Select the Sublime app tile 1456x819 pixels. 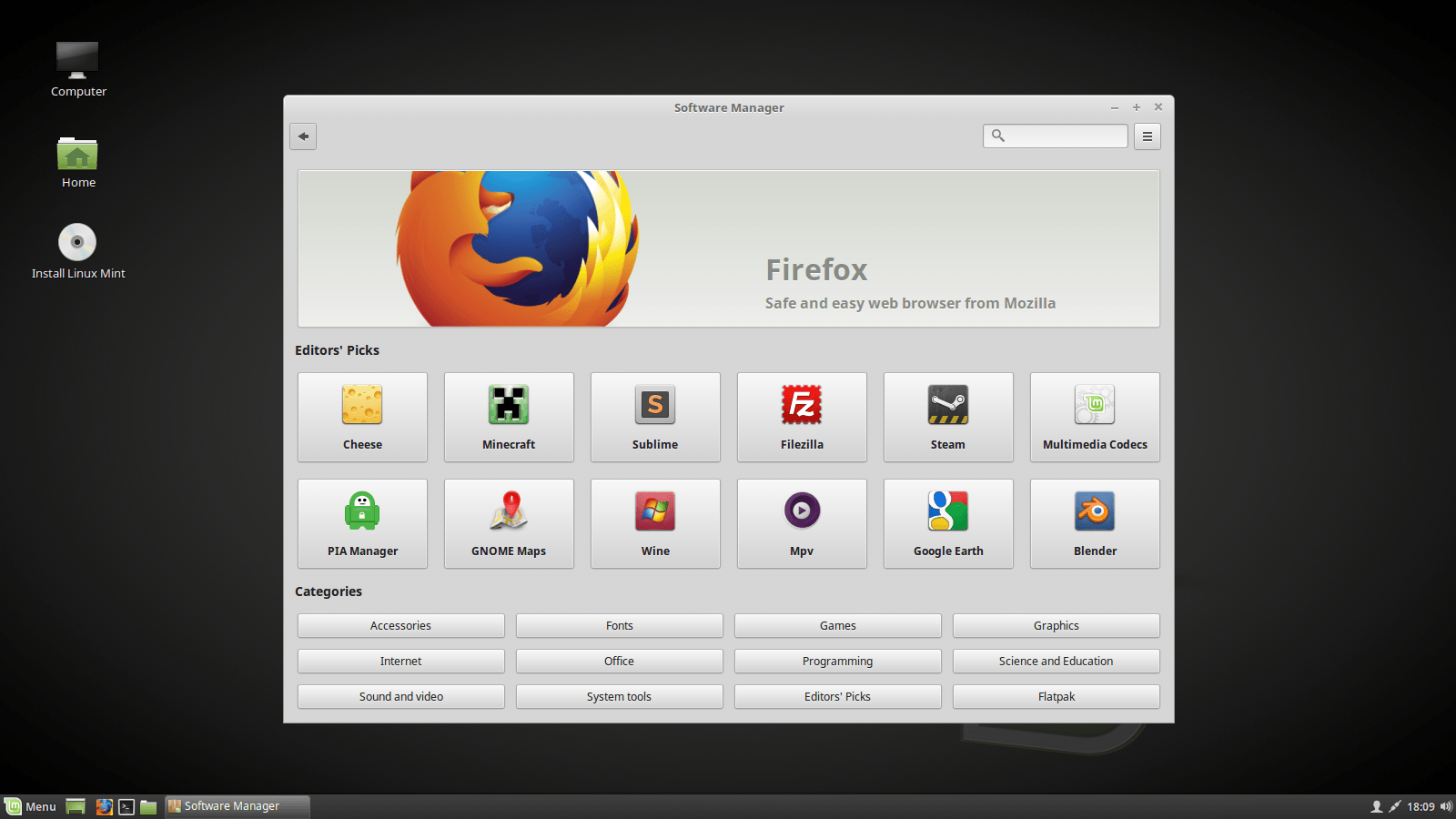pyautogui.click(x=655, y=417)
